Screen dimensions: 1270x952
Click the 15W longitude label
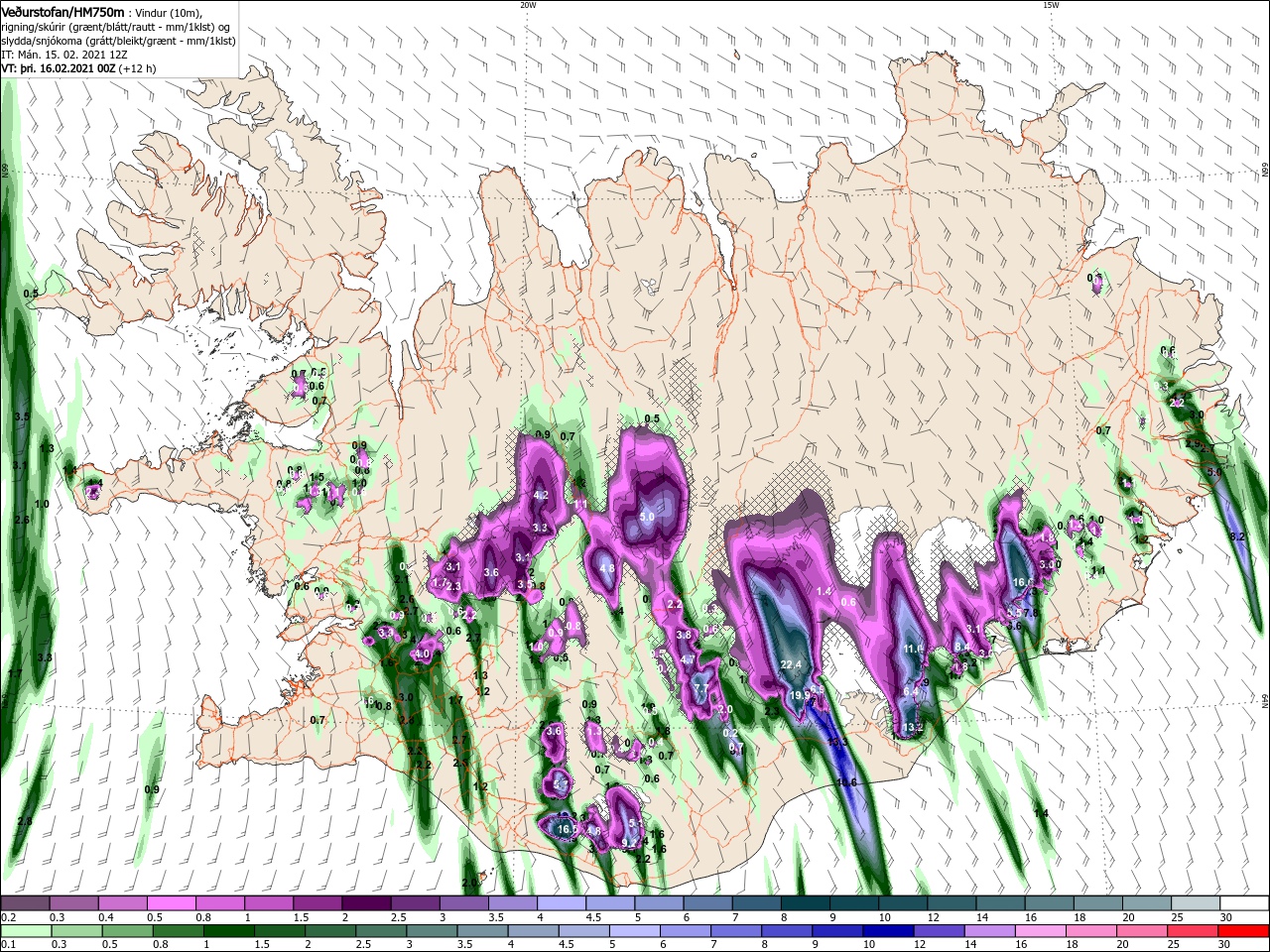tap(1051, 5)
